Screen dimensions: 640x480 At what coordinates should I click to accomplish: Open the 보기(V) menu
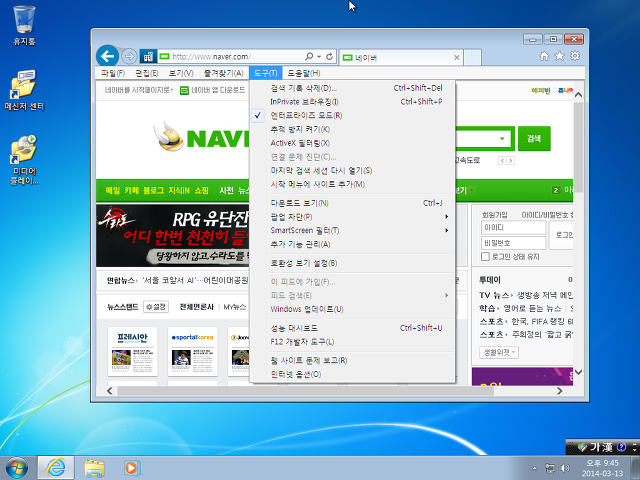click(x=181, y=73)
